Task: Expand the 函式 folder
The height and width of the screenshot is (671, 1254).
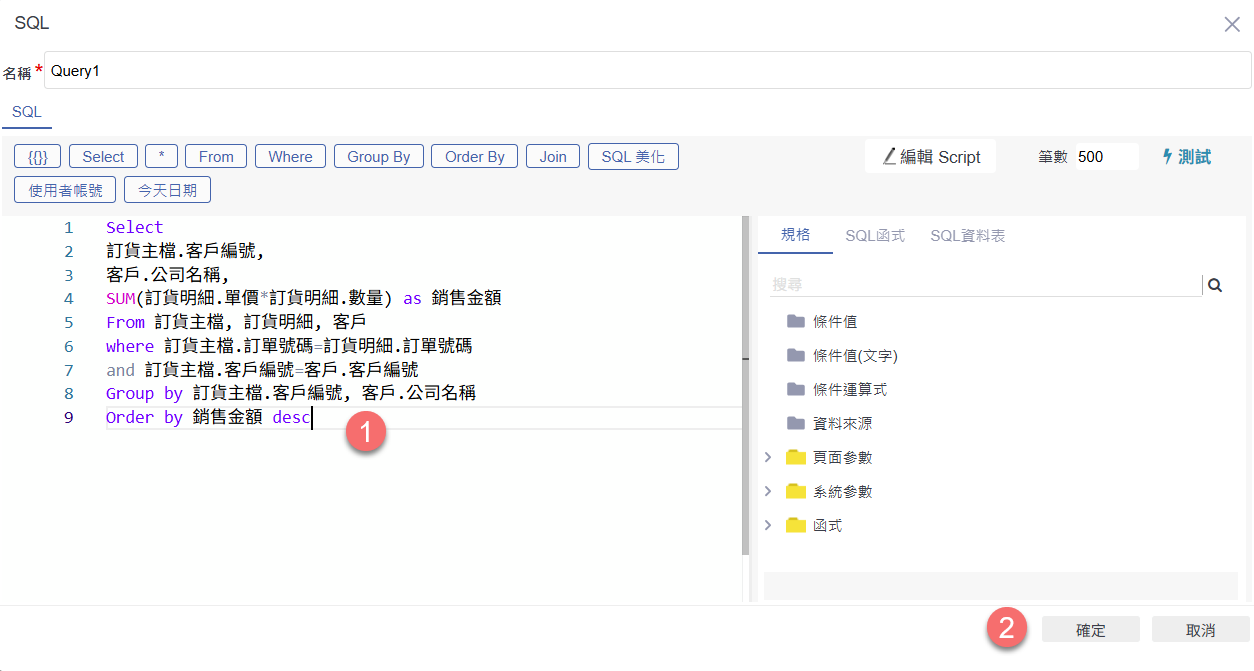Action: (768, 526)
